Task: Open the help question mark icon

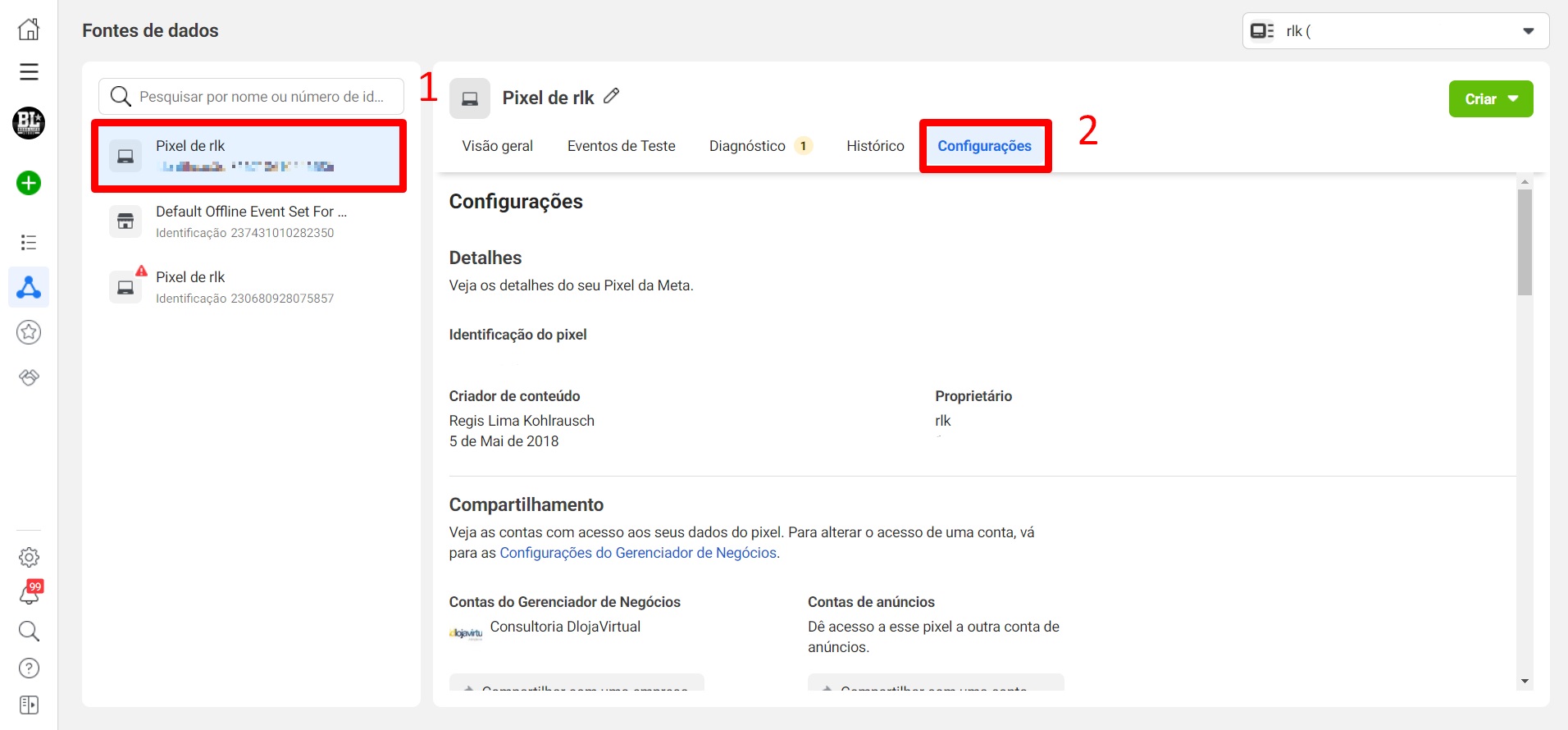Action: [x=29, y=668]
